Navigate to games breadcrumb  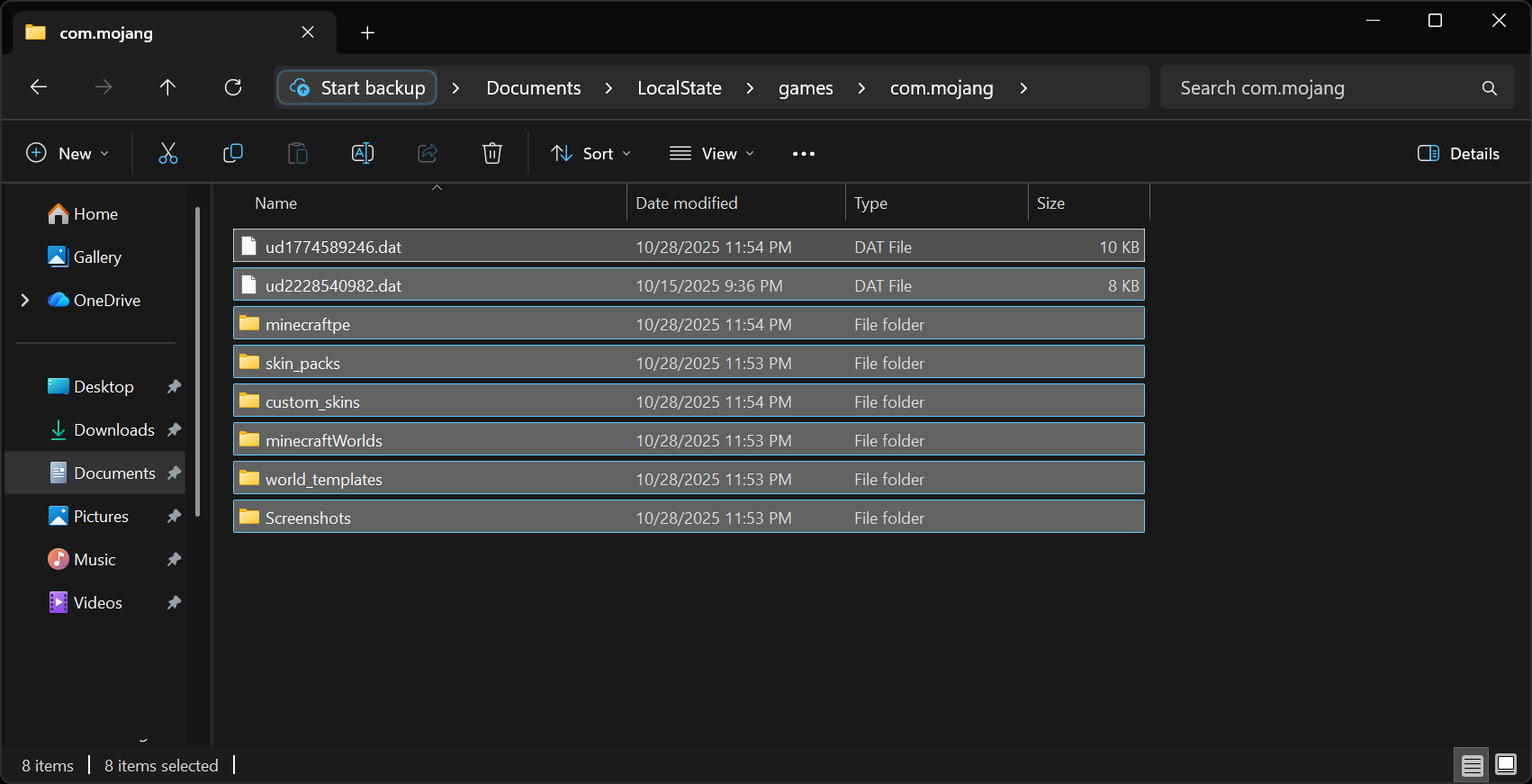806,88
